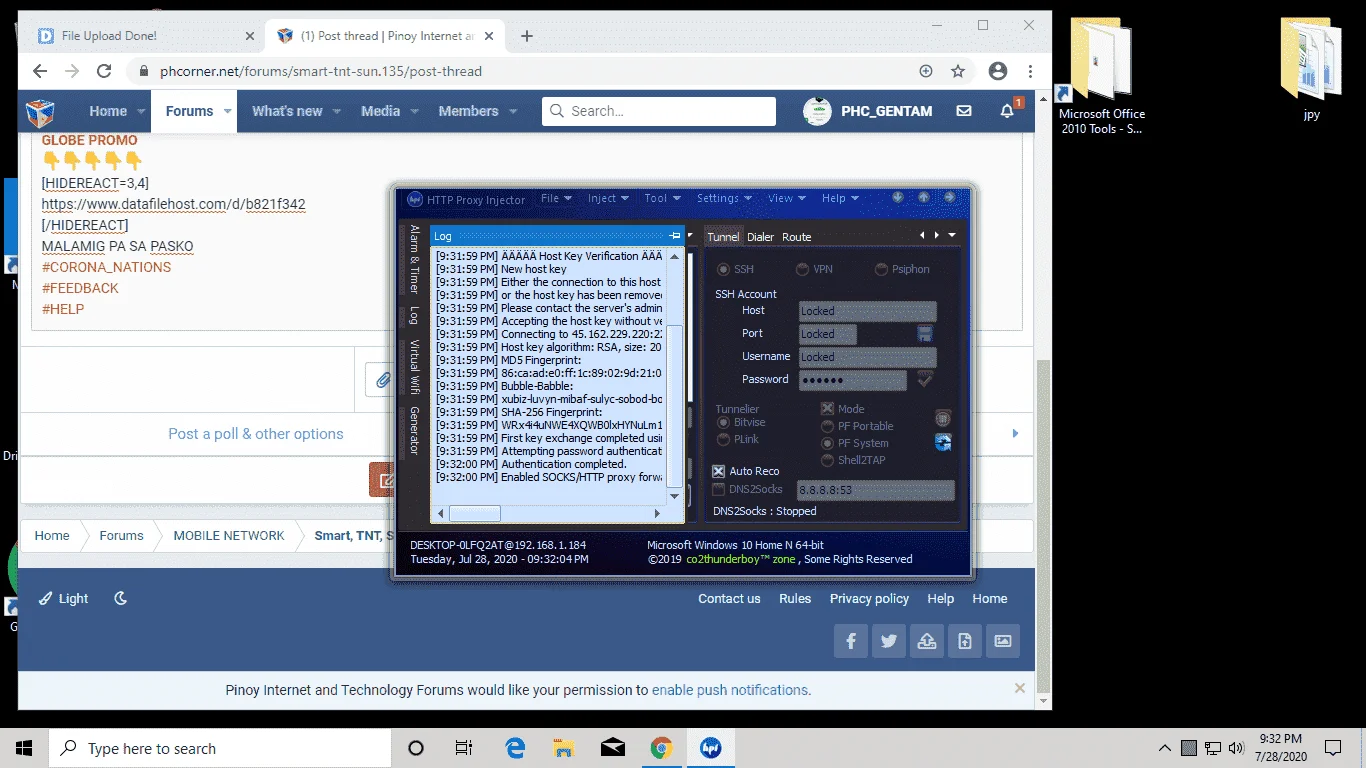The image size is (1366, 768).
Task: Click the forum Search box
Action: click(659, 111)
